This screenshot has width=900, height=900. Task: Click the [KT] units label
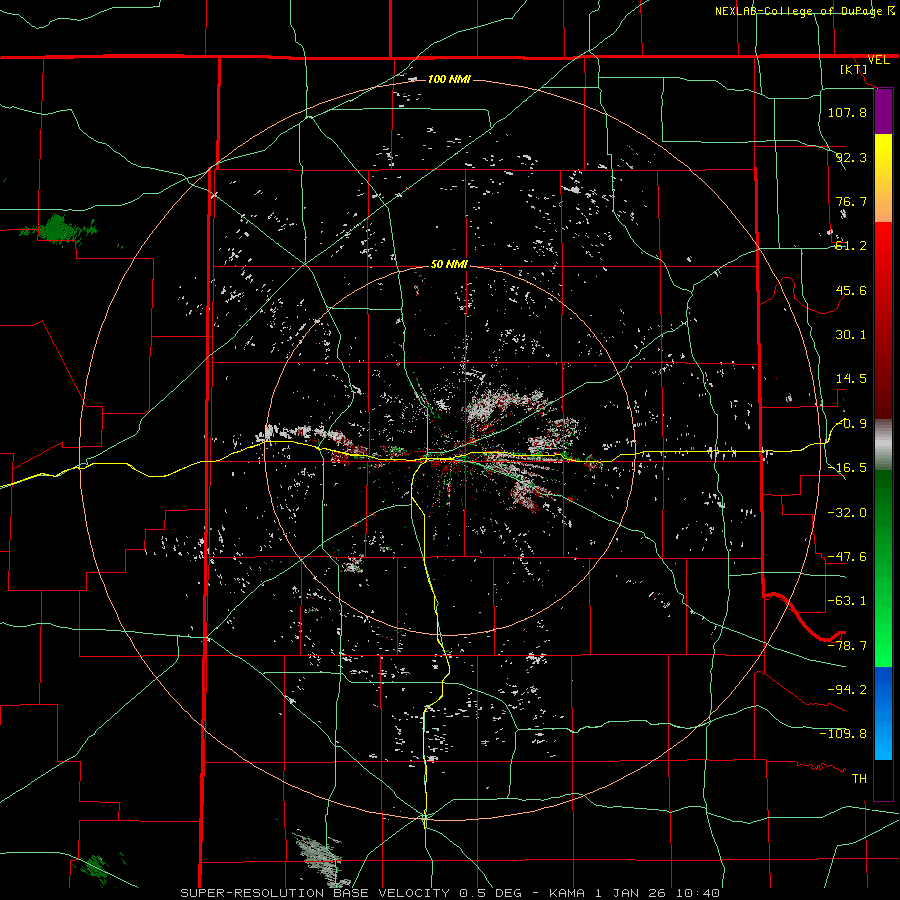coord(854,69)
